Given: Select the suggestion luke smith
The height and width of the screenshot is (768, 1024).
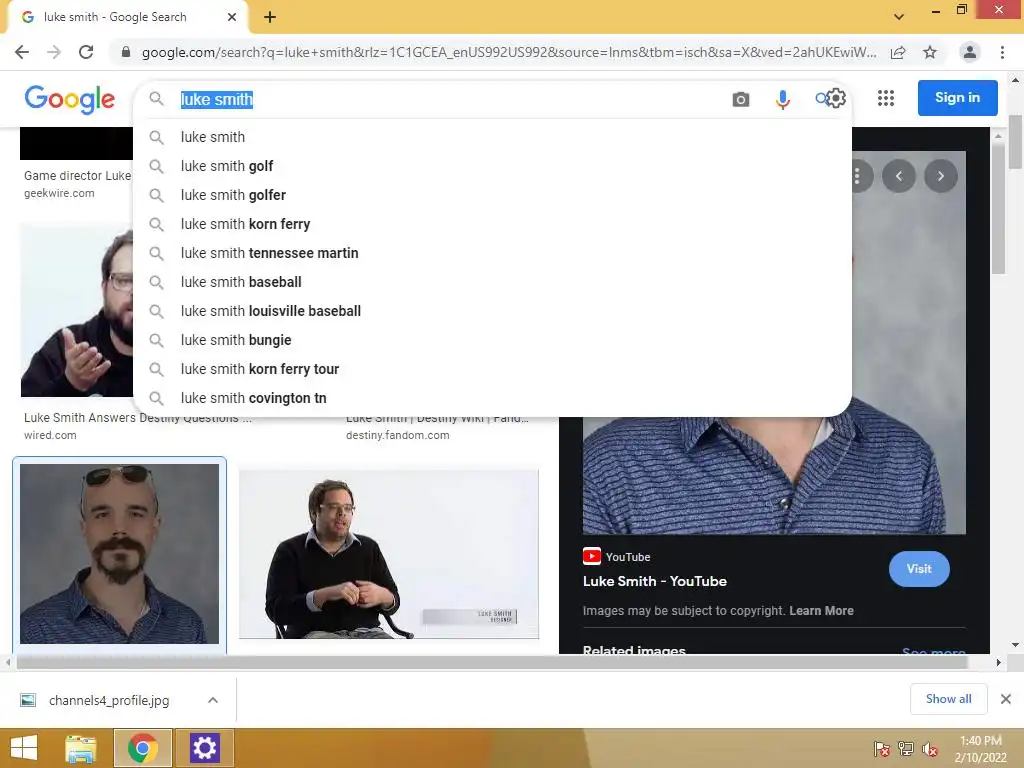Looking at the screenshot, I should point(492,137).
